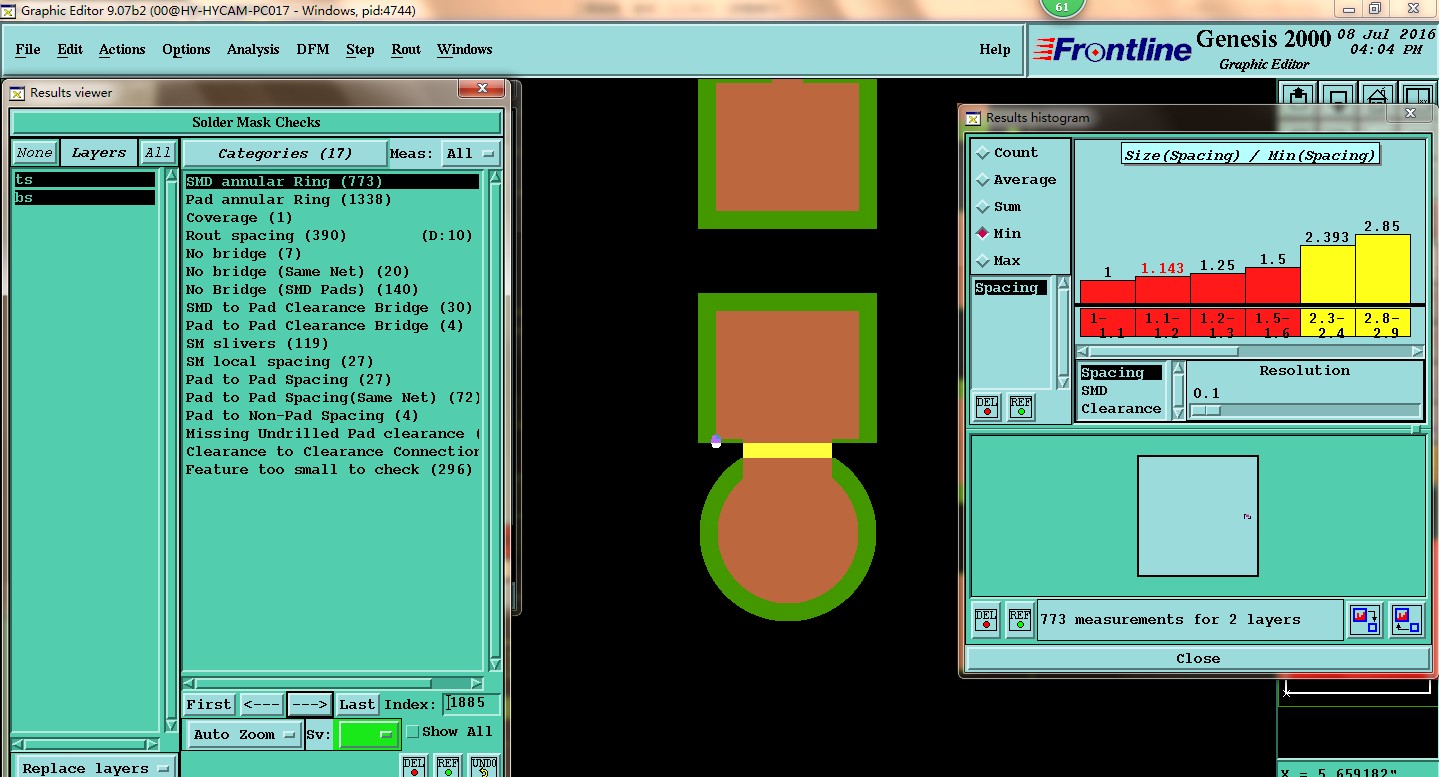Click DEL icon beside the 773 measurements status
1439x777 pixels.
[x=986, y=620]
